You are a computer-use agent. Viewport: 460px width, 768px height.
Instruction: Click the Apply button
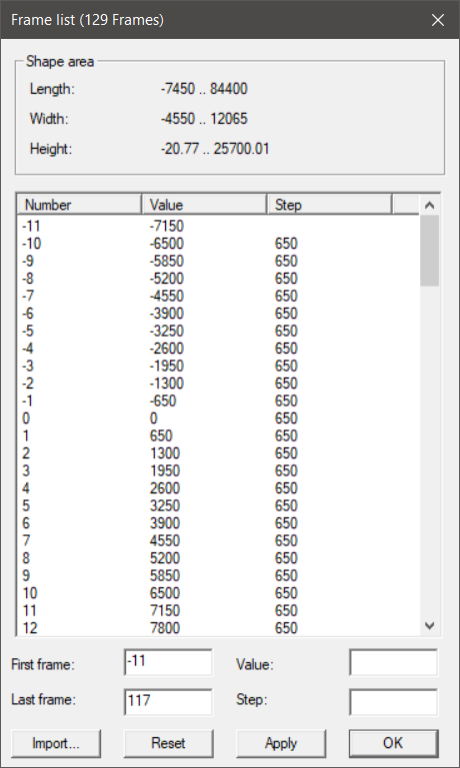point(281,744)
